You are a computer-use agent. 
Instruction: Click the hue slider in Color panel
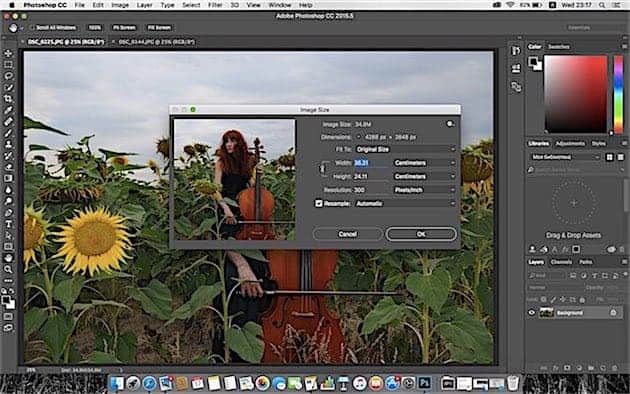pos(618,95)
